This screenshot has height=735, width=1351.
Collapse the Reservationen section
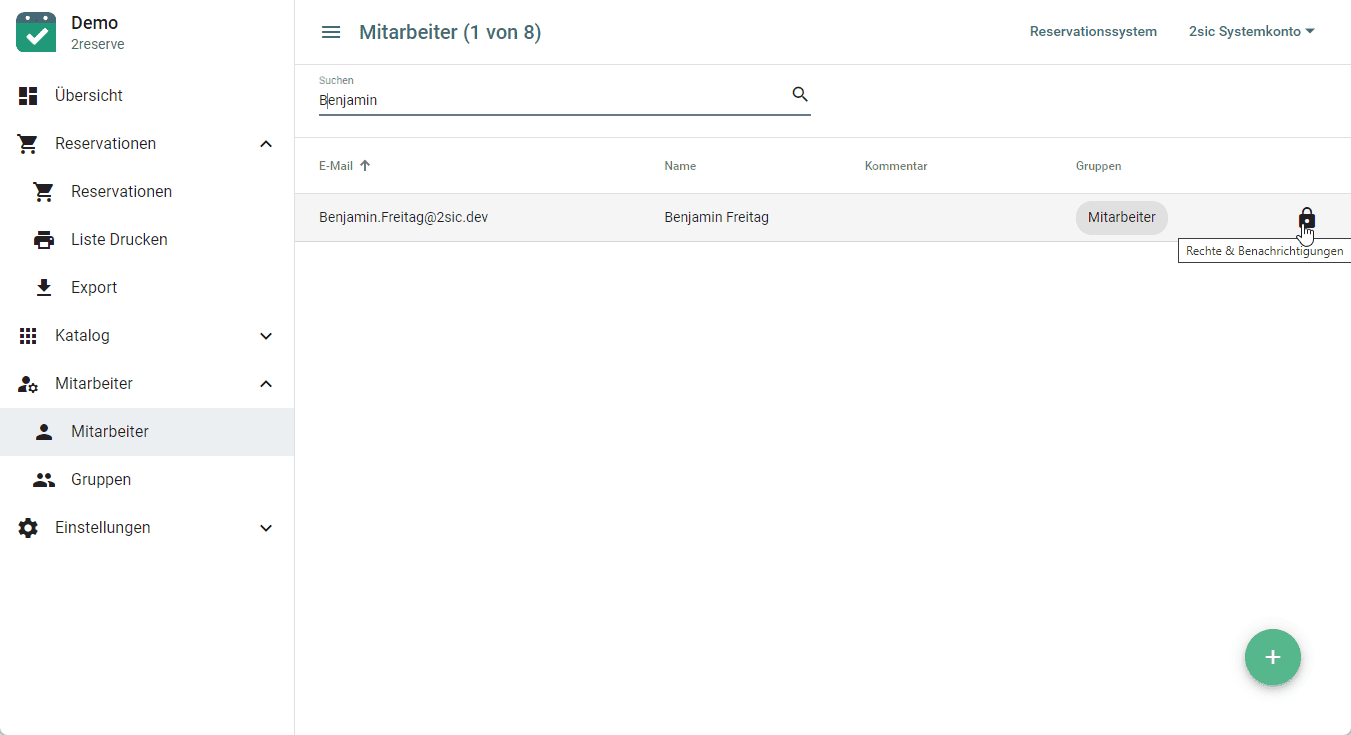click(x=266, y=144)
